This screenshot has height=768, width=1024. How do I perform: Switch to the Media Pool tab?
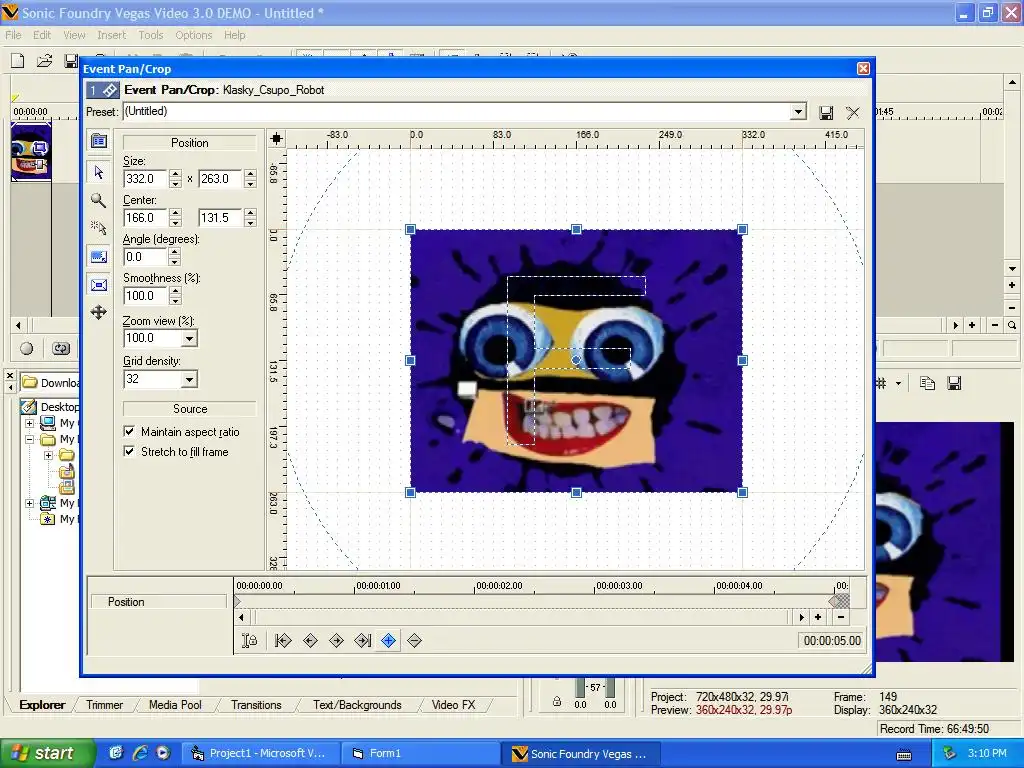175,705
